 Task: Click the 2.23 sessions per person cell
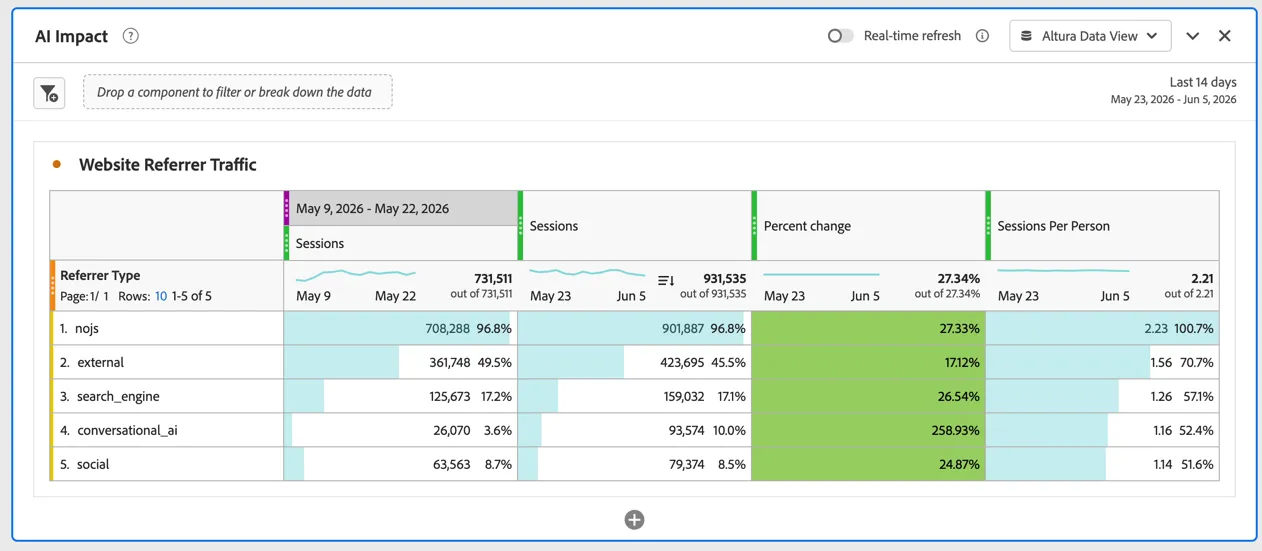point(1103,328)
